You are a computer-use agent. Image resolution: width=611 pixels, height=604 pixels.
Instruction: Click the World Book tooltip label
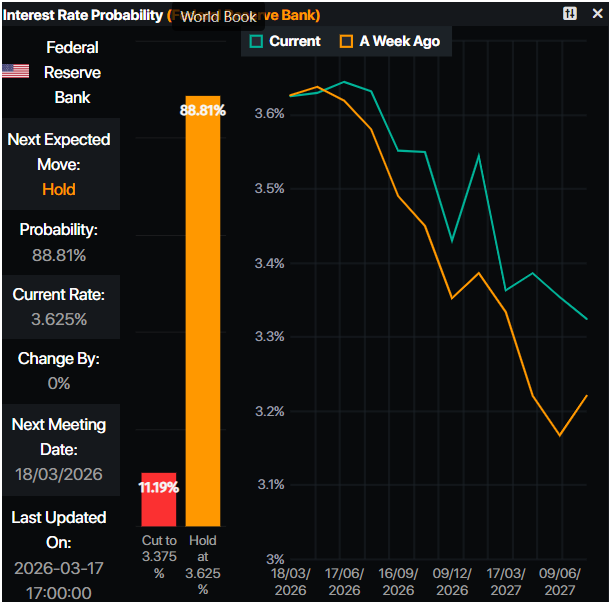click(218, 17)
